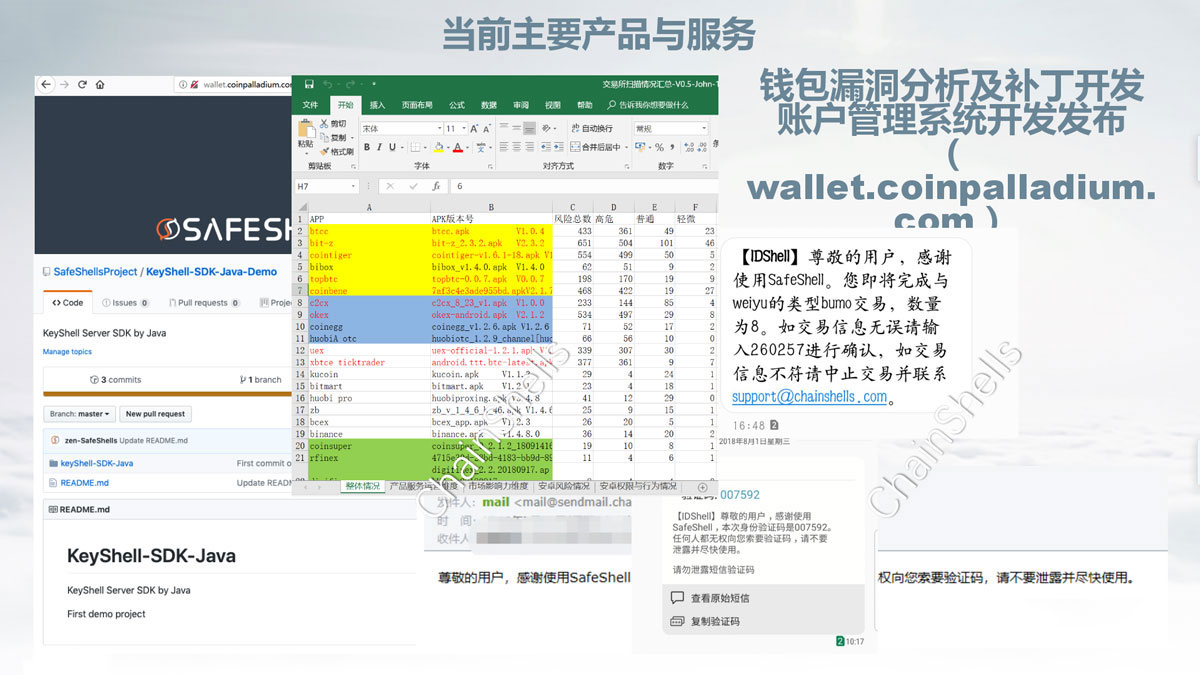Click the increase font size icon
Screen dimensions: 1200x675
click(474, 129)
